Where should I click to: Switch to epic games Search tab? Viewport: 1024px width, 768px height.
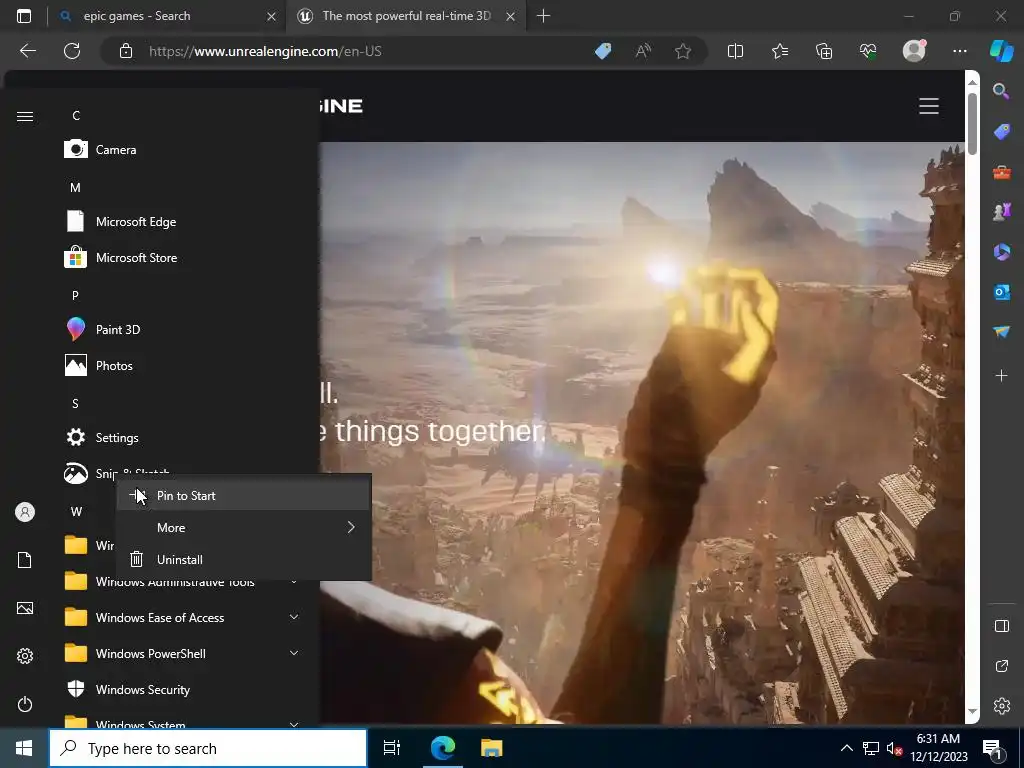pyautogui.click(x=167, y=16)
